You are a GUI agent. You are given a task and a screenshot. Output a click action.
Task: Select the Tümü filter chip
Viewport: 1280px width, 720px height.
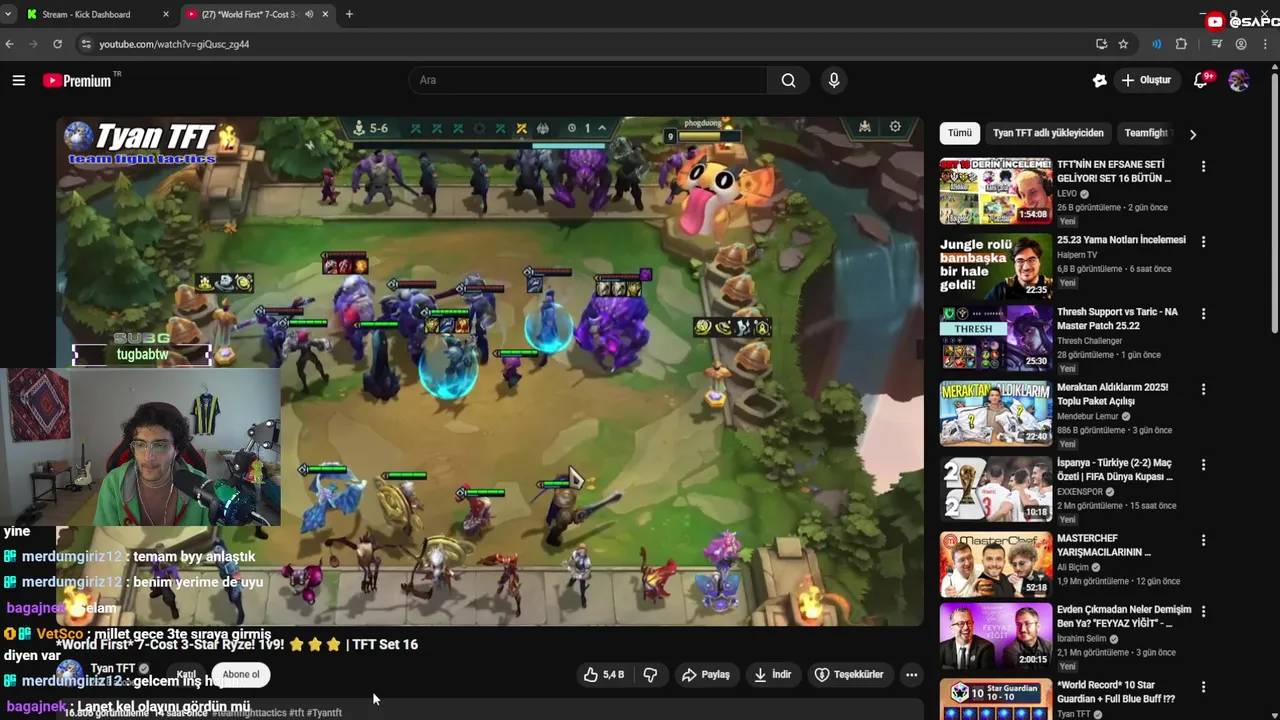coord(960,133)
